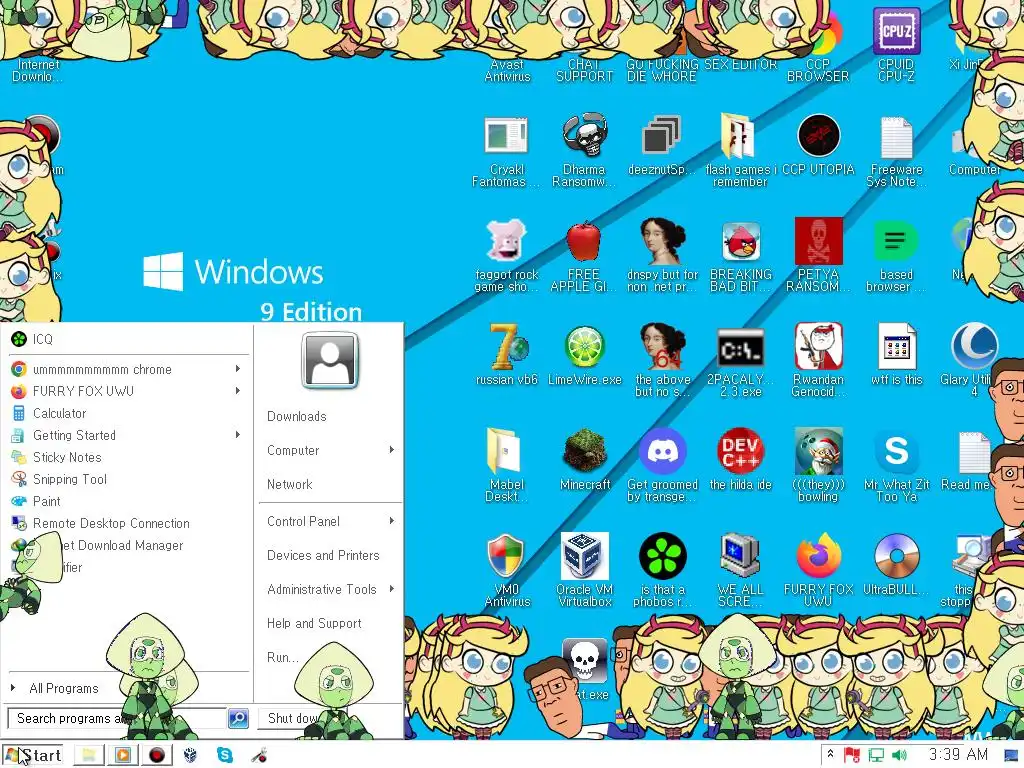Open Network from the Start menu
Screen dimensions: 1024x768
click(x=289, y=485)
